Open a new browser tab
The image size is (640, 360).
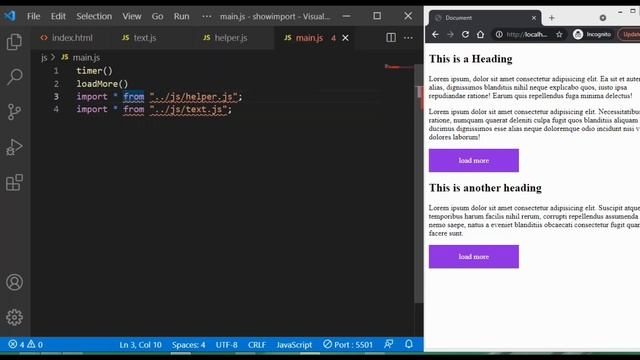point(551,18)
